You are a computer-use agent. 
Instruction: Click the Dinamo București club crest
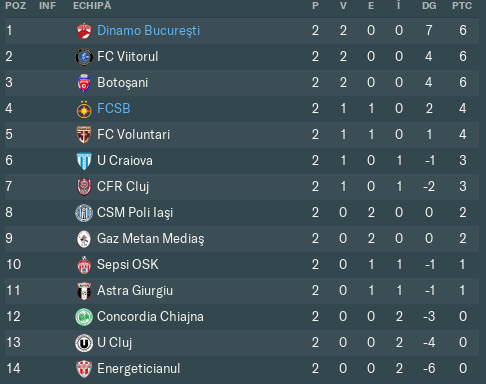tap(84, 31)
